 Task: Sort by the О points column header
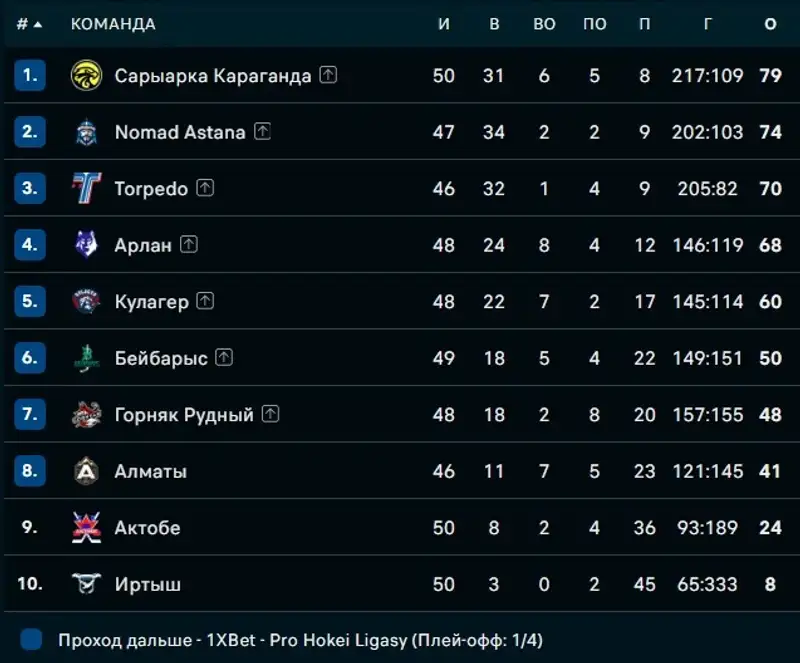point(770,24)
